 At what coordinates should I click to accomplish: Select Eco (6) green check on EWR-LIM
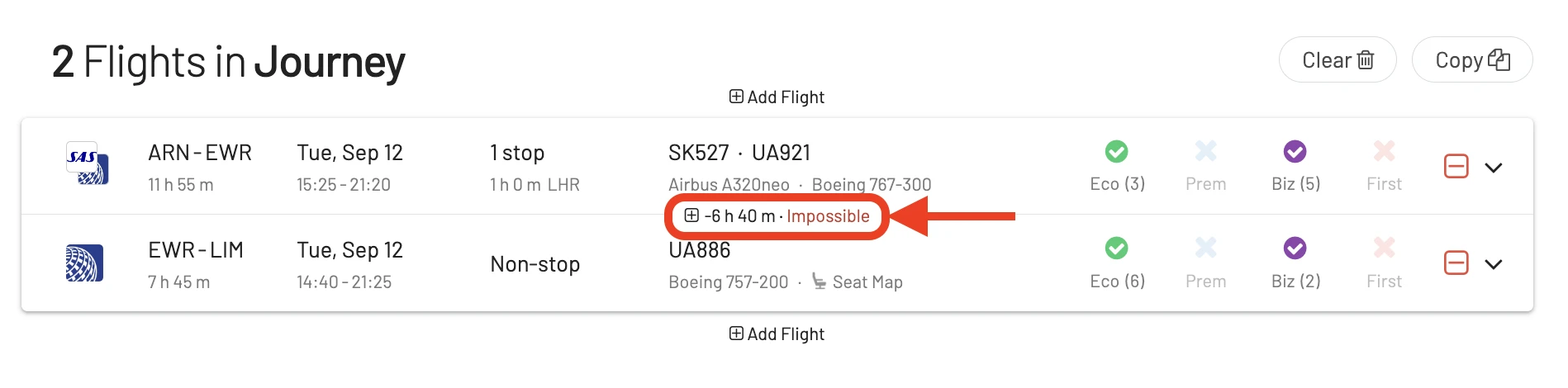1116,248
